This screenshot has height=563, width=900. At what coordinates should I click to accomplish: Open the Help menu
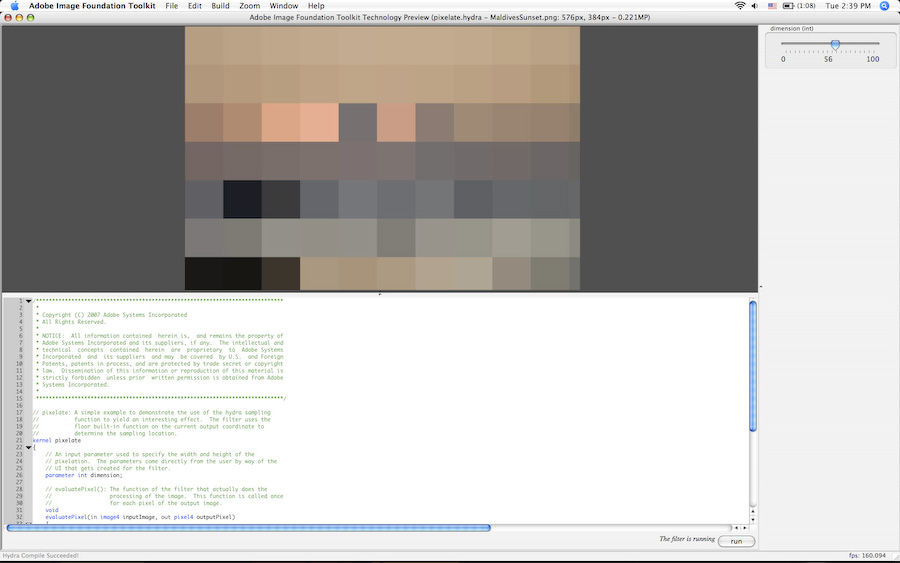(316, 6)
